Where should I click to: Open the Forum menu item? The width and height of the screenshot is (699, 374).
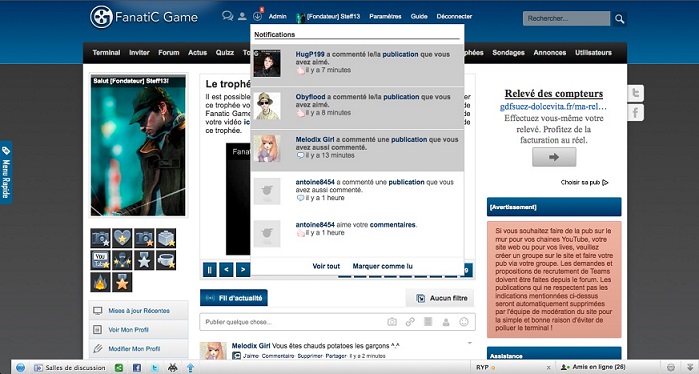coord(169,53)
